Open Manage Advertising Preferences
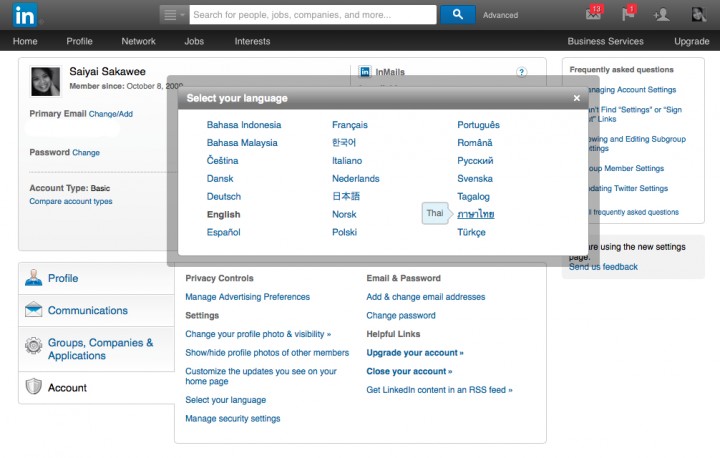The image size is (720, 458). tap(248, 297)
